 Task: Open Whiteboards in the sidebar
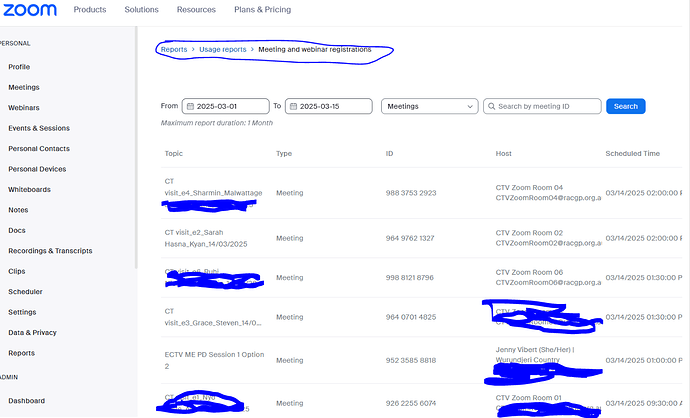tap(29, 190)
